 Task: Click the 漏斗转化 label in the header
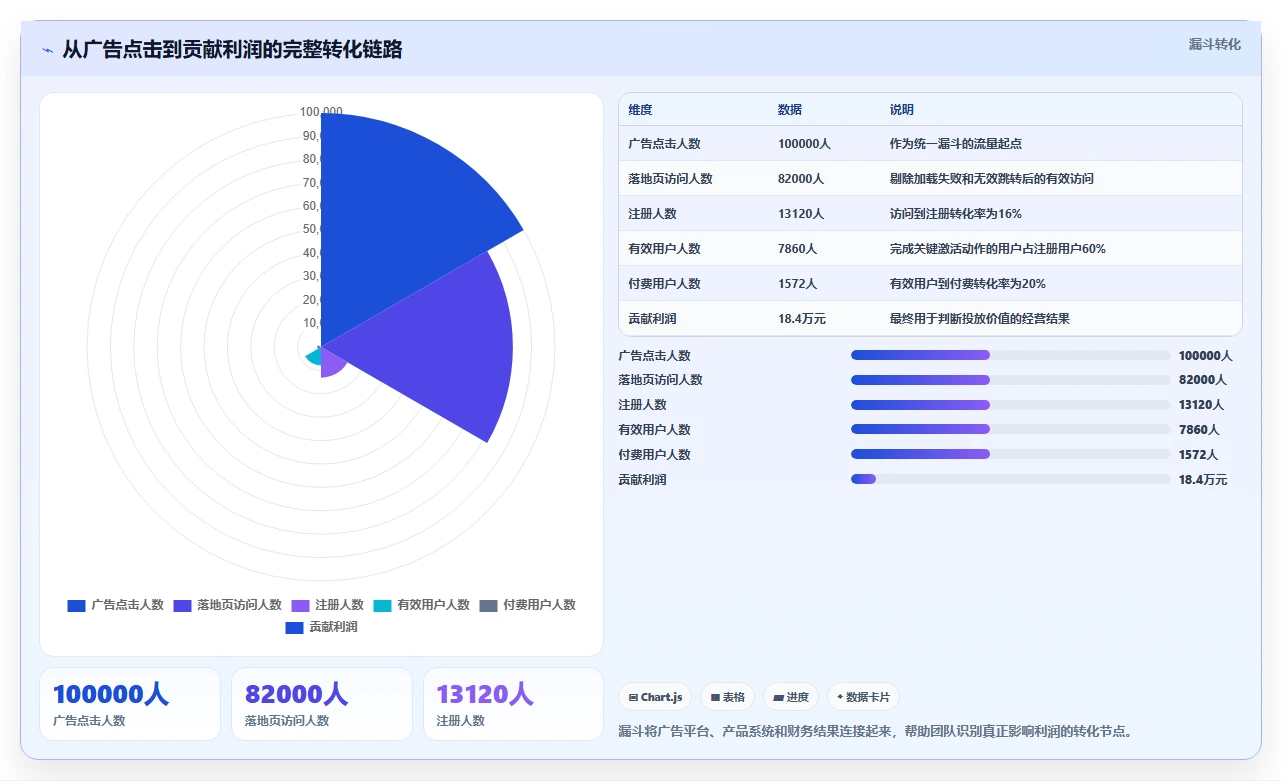1214,44
